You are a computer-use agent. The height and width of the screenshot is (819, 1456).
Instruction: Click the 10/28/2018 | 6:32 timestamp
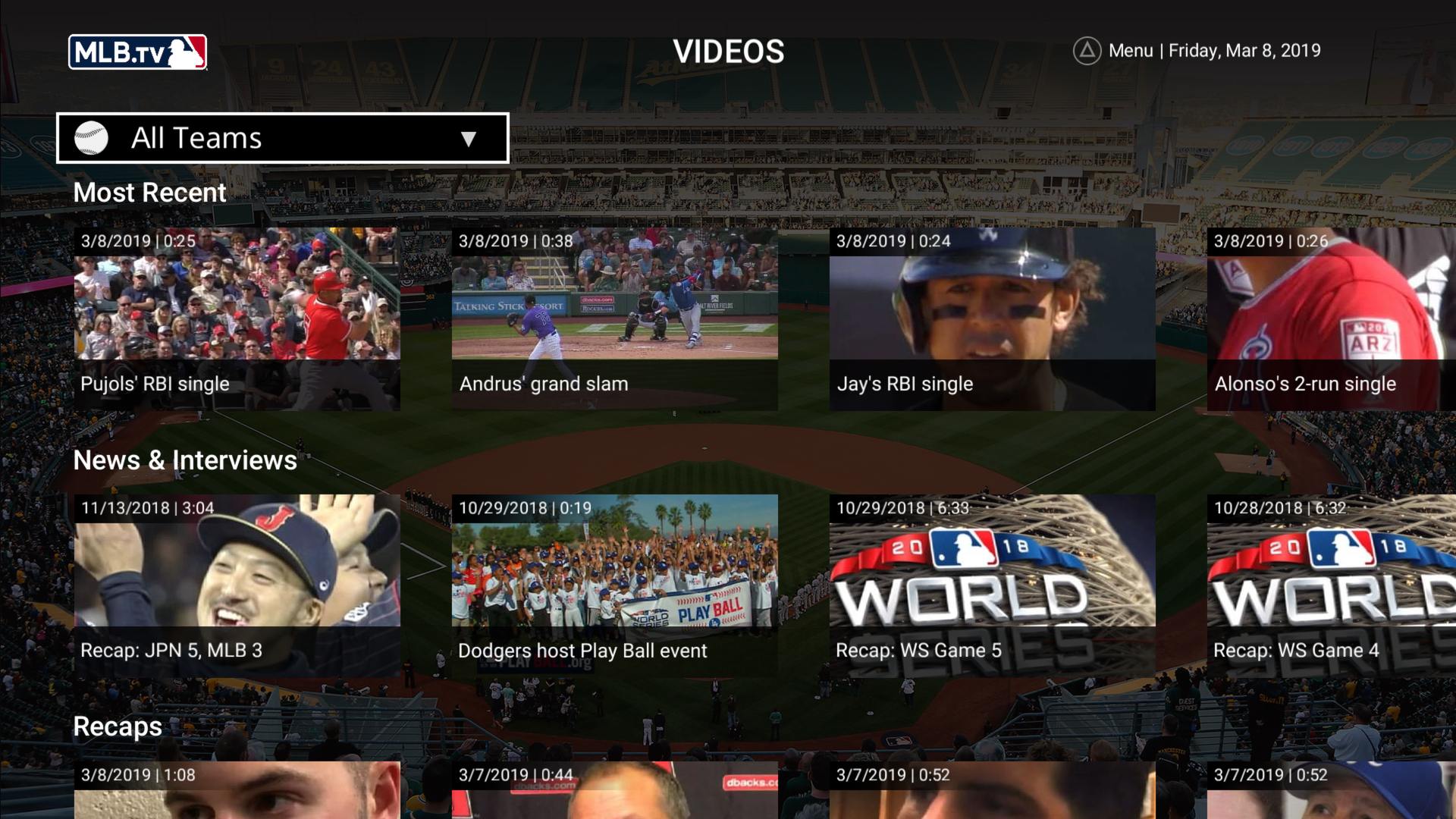(x=1280, y=508)
